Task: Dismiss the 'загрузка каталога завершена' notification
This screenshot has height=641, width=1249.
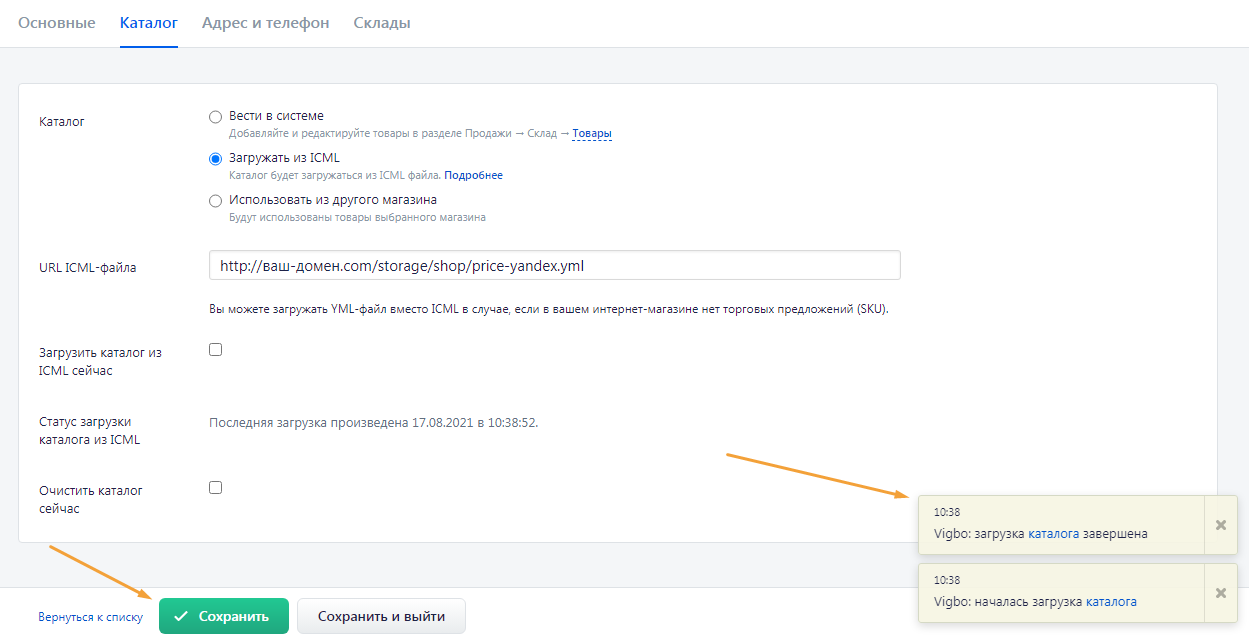Action: 1220,525
